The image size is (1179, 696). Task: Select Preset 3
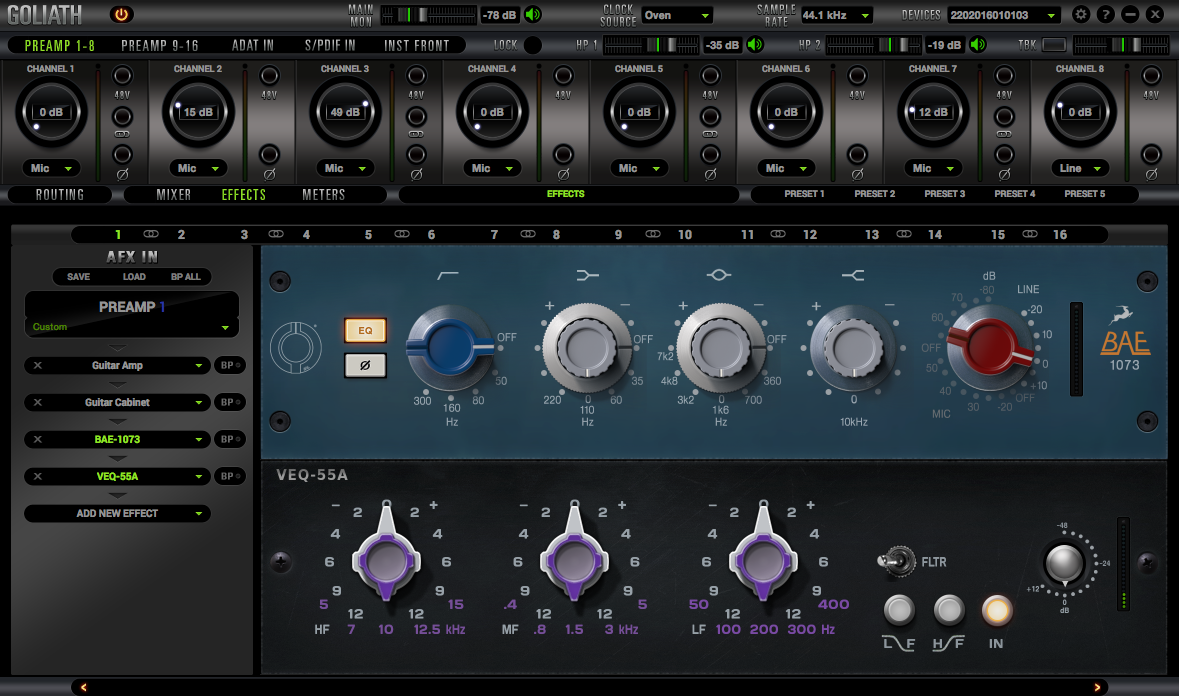944,194
